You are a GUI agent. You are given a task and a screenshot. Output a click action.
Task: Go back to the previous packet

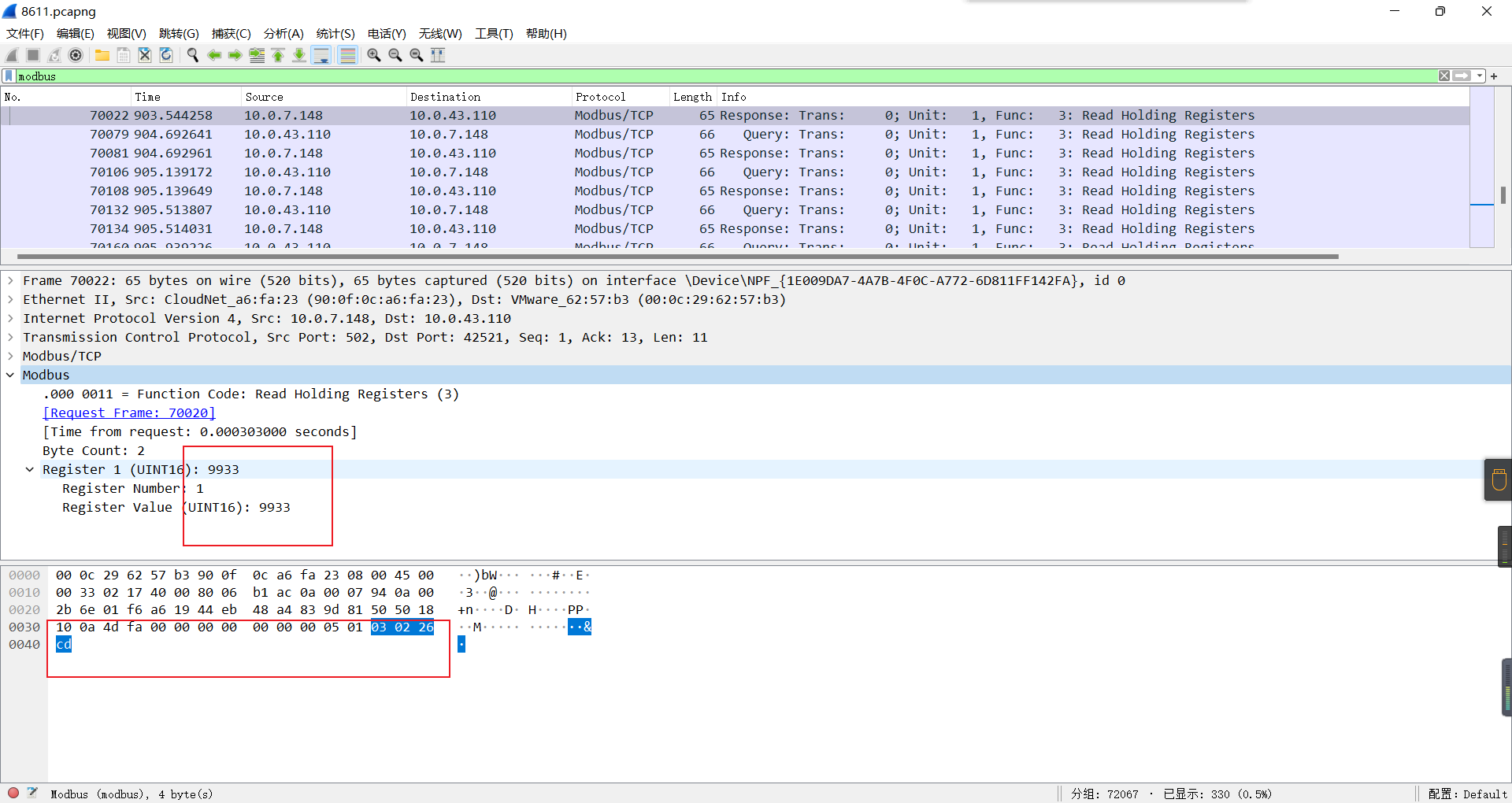click(x=214, y=55)
